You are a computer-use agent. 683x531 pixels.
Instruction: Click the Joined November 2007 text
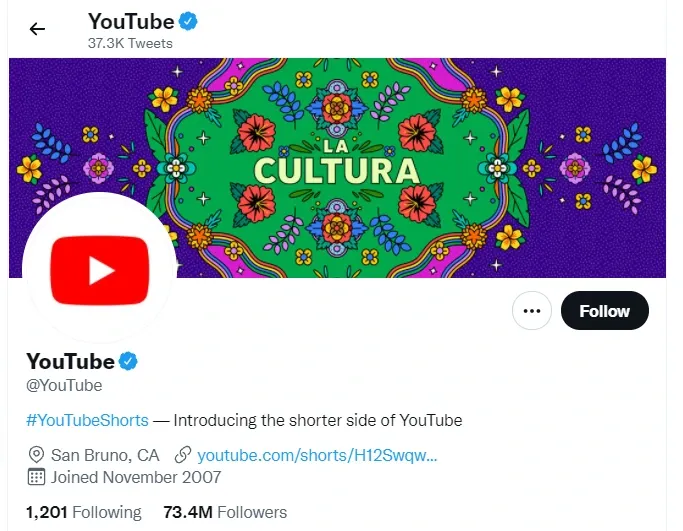[136, 477]
